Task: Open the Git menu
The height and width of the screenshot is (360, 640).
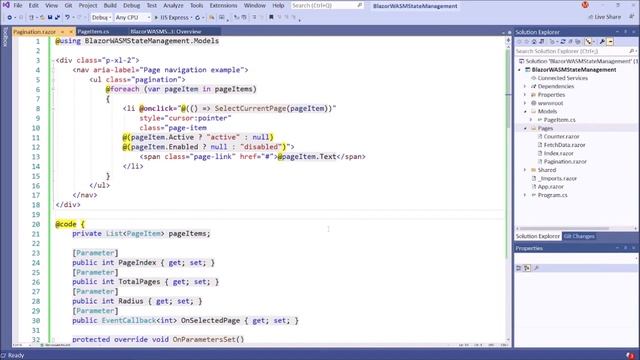Action: (x=68, y=5)
